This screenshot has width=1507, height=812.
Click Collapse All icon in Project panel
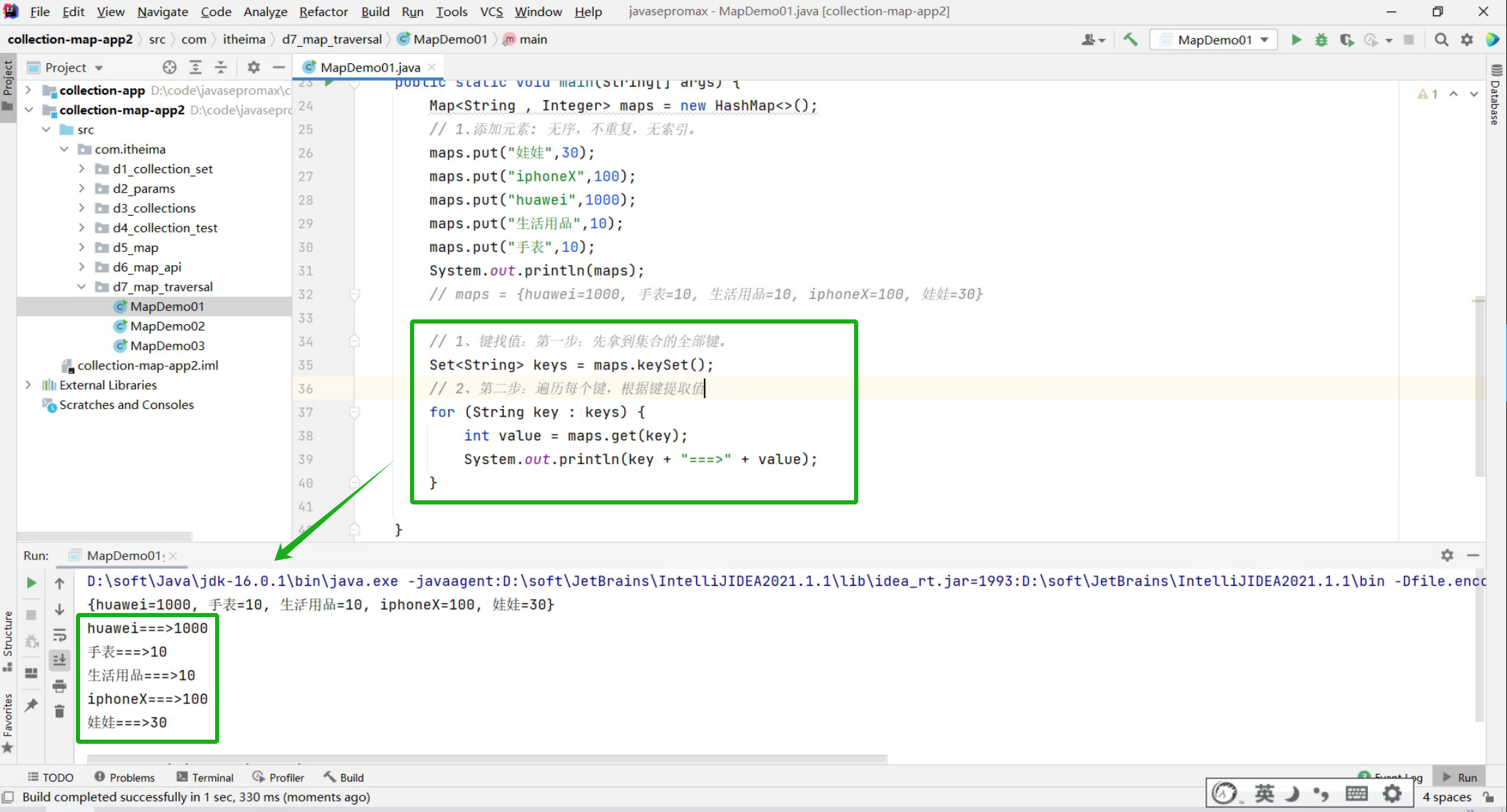[x=221, y=67]
